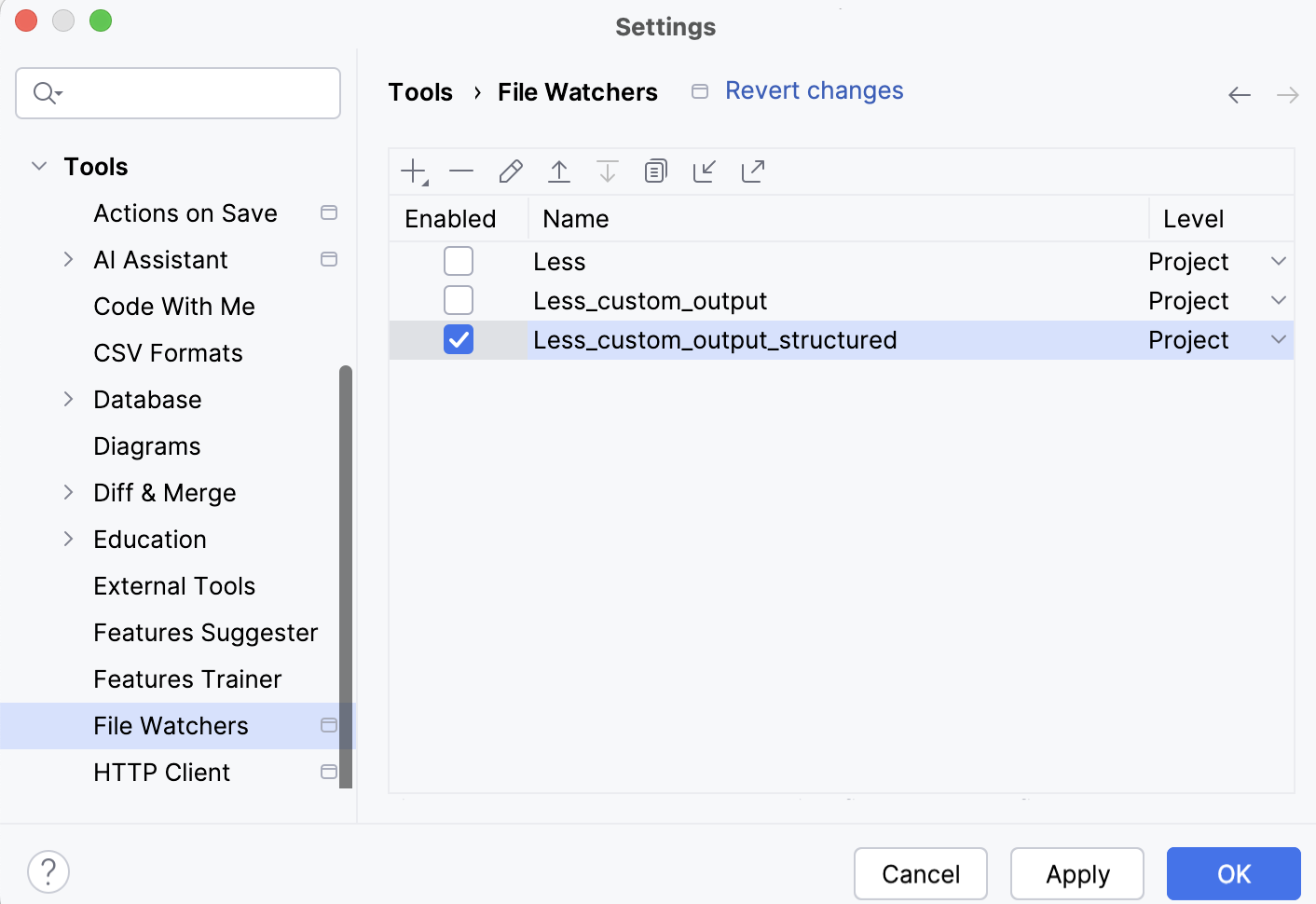The height and width of the screenshot is (904, 1316).
Task: Add a new File Watcher
Action: point(413,171)
